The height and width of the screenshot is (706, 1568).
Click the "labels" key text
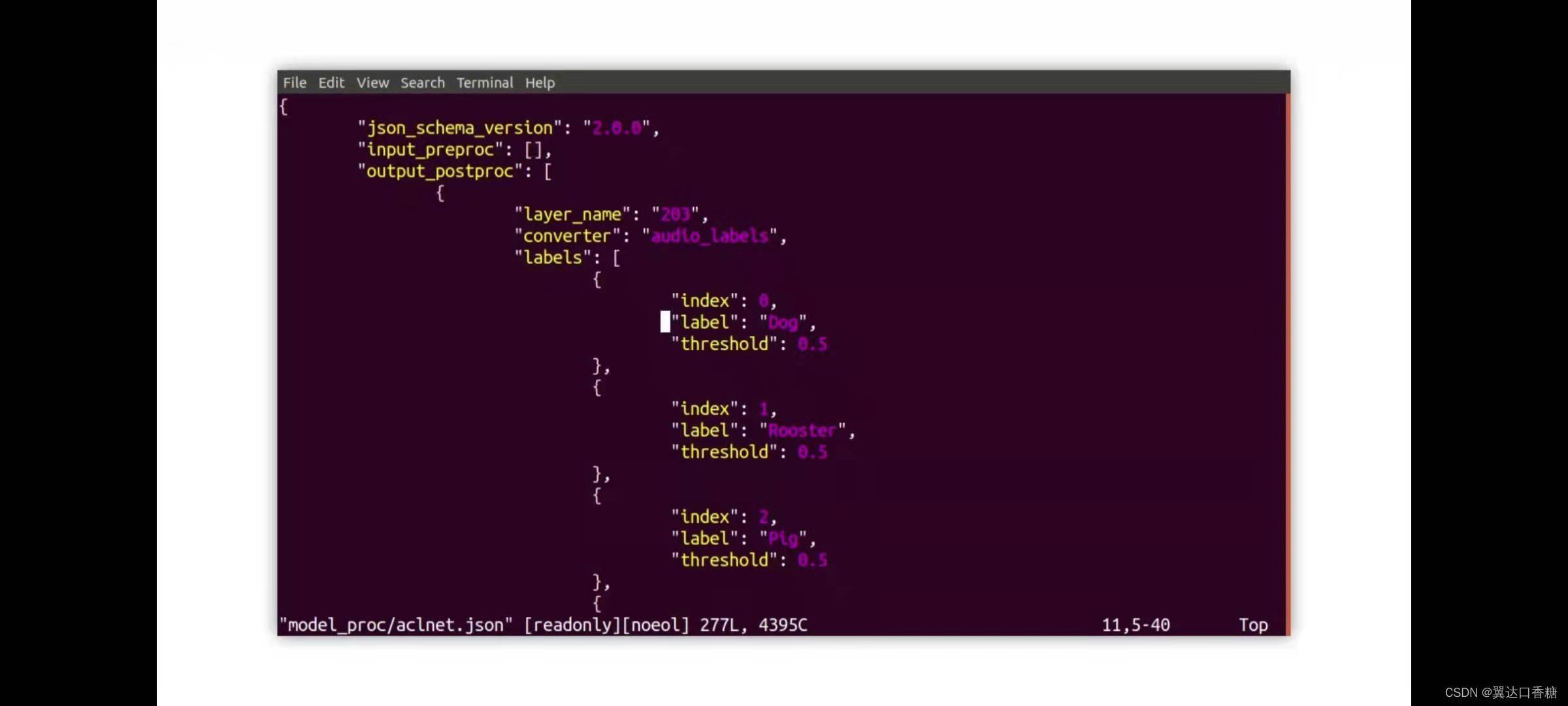coord(553,258)
